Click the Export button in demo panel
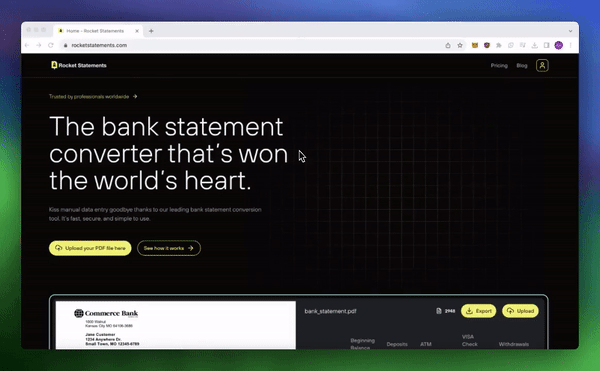The image size is (600, 371). click(x=479, y=311)
